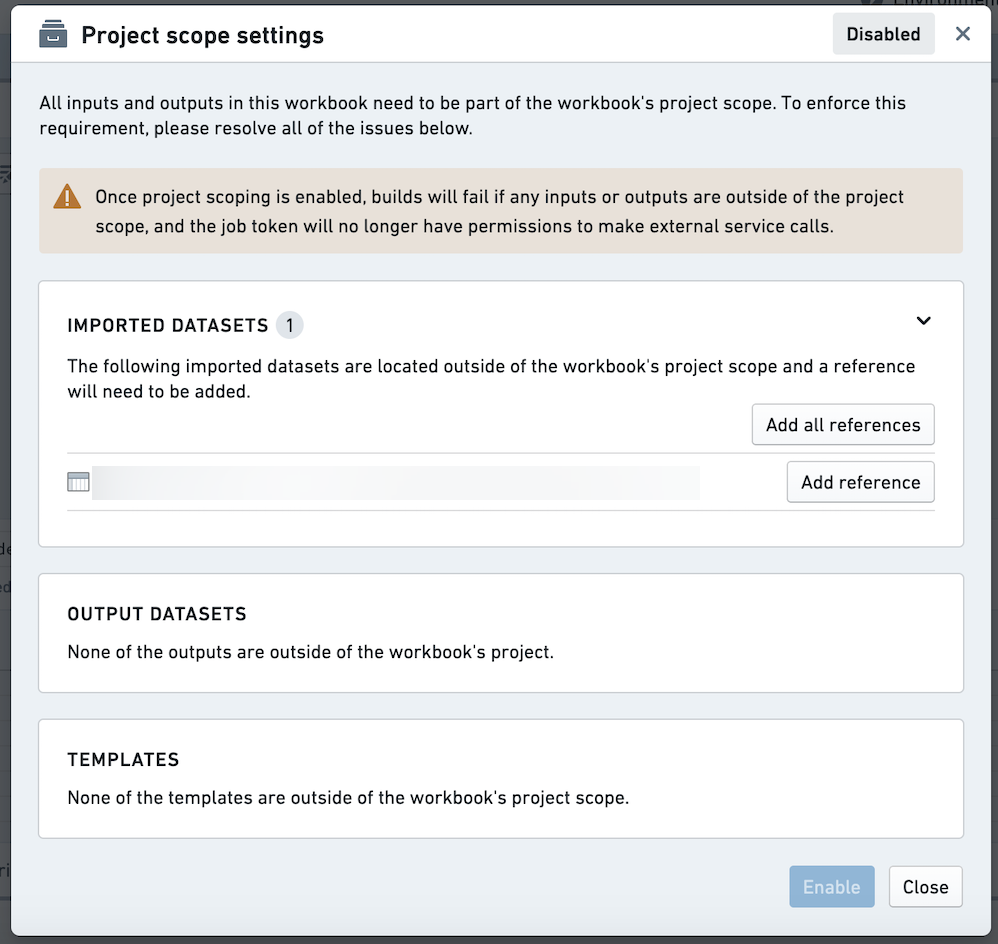Click the Project scope settings title
The height and width of the screenshot is (944, 998).
pyautogui.click(x=202, y=35)
